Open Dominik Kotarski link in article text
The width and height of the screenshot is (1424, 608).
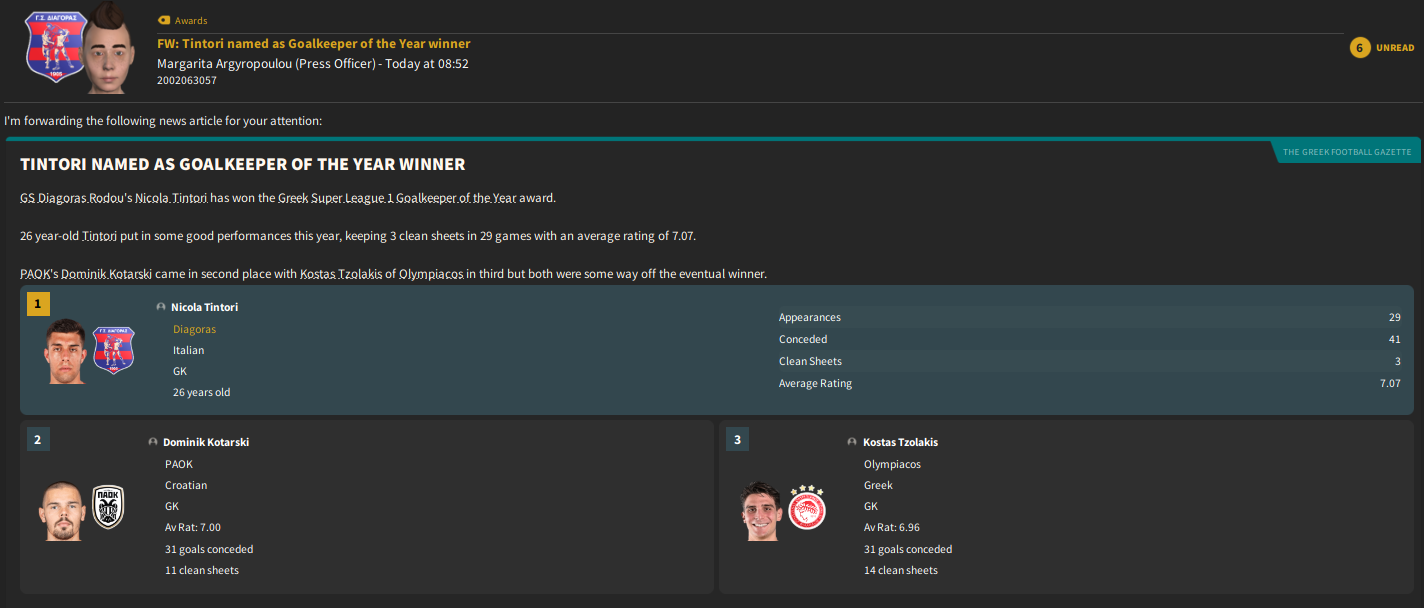click(x=107, y=274)
